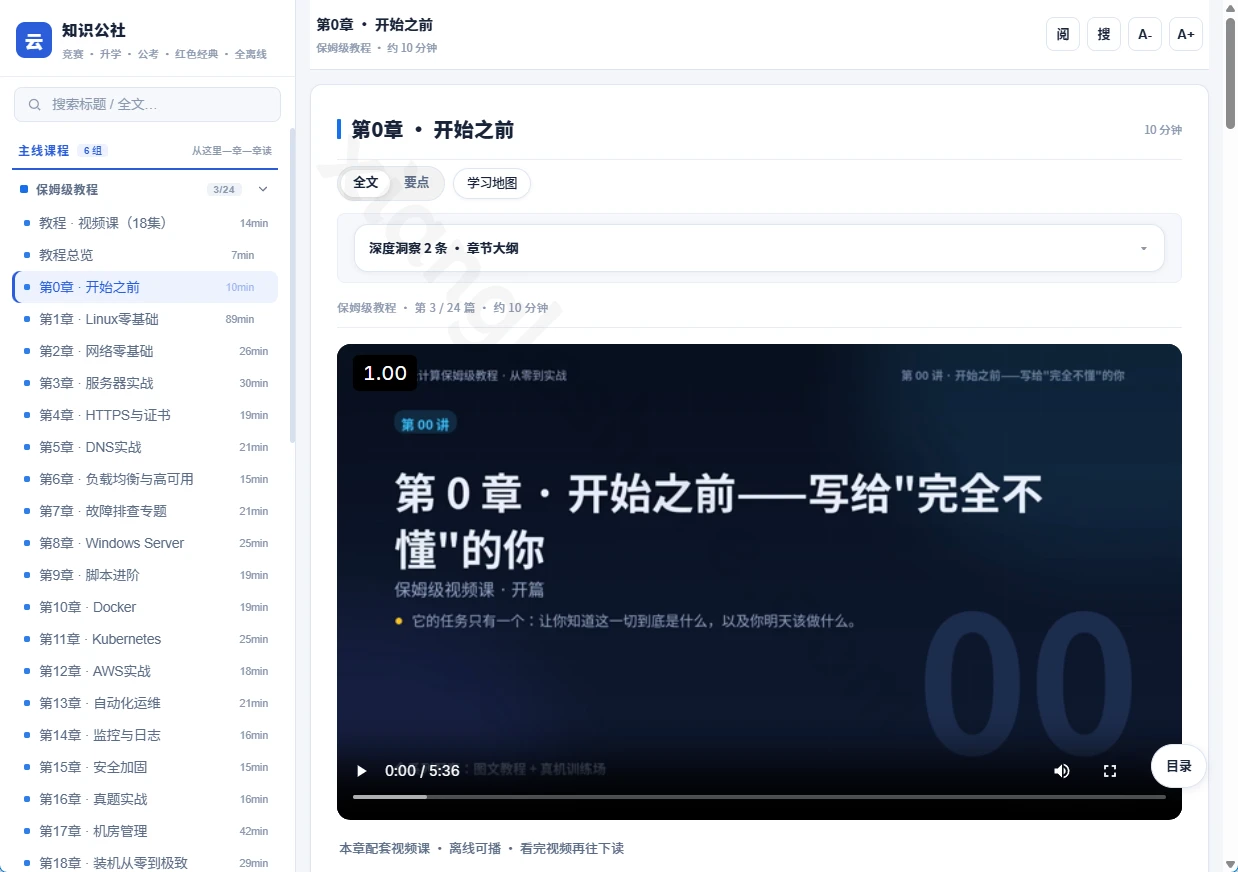
Task: Open 第1章 · Linux零基础
Action: click(x=145, y=319)
